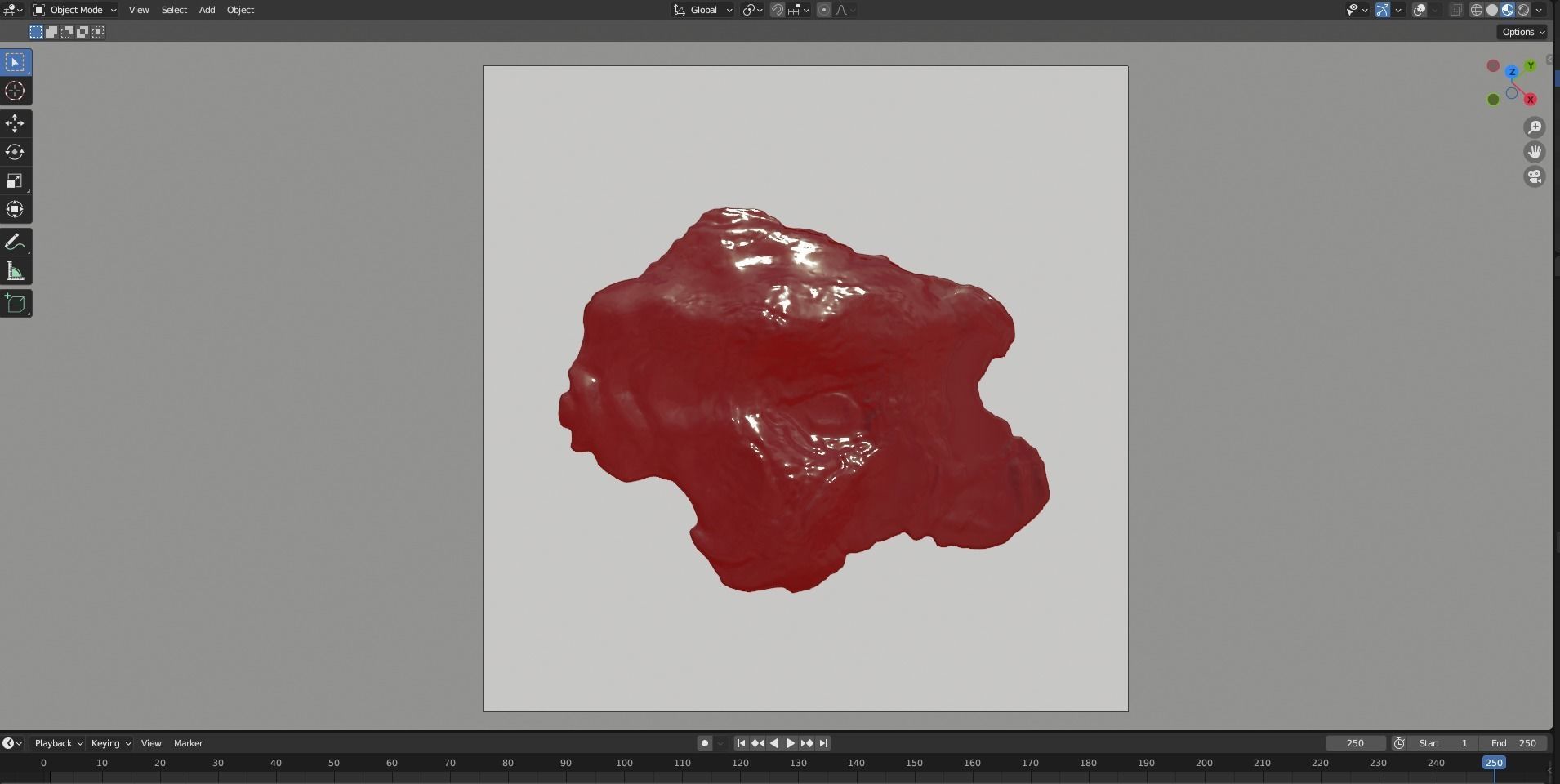Click the green Y axis gizmo
The height and width of the screenshot is (784, 1560).
[x=1531, y=65]
